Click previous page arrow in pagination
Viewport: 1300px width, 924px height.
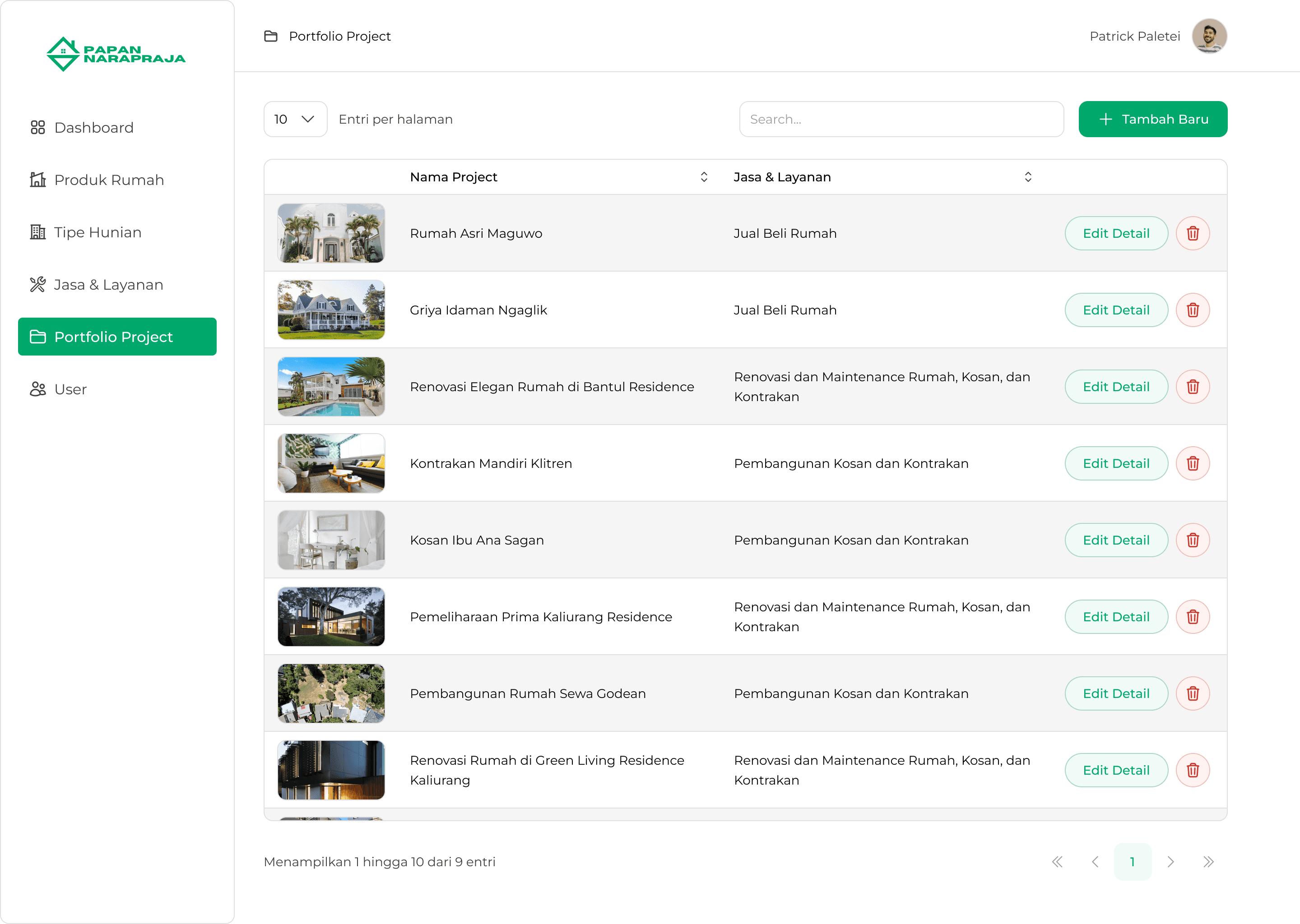pos(1095,861)
